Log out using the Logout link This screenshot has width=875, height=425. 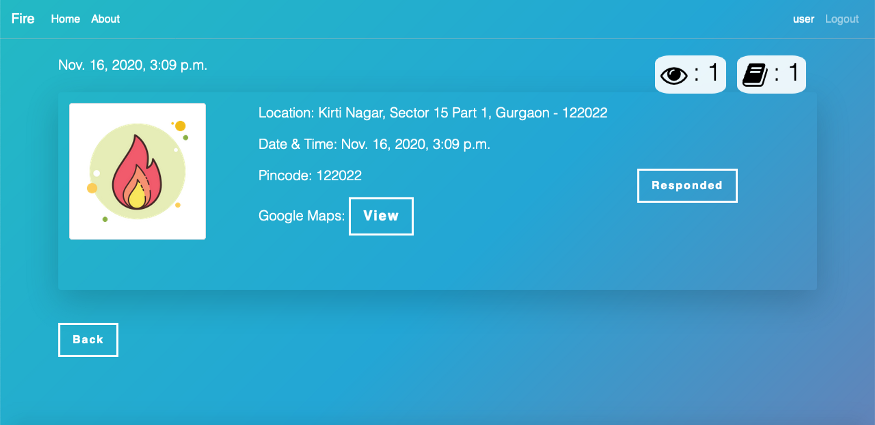pos(842,19)
